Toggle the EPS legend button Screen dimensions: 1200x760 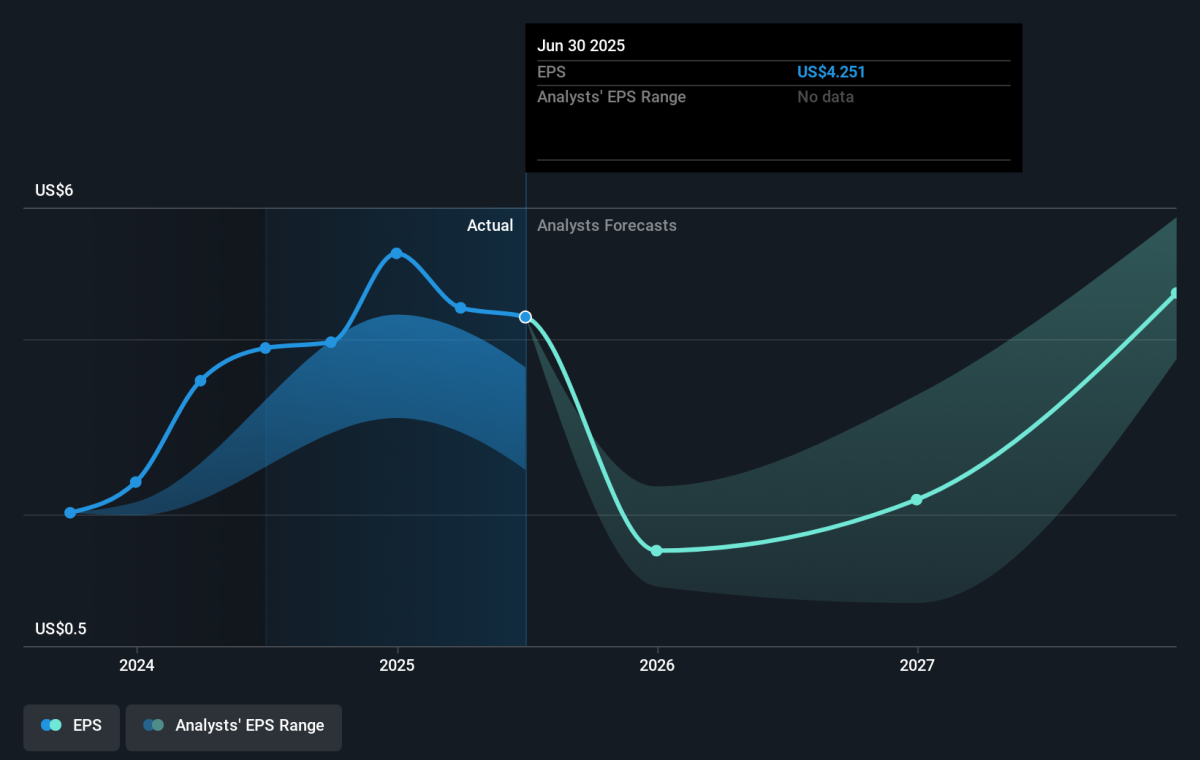[x=72, y=726]
